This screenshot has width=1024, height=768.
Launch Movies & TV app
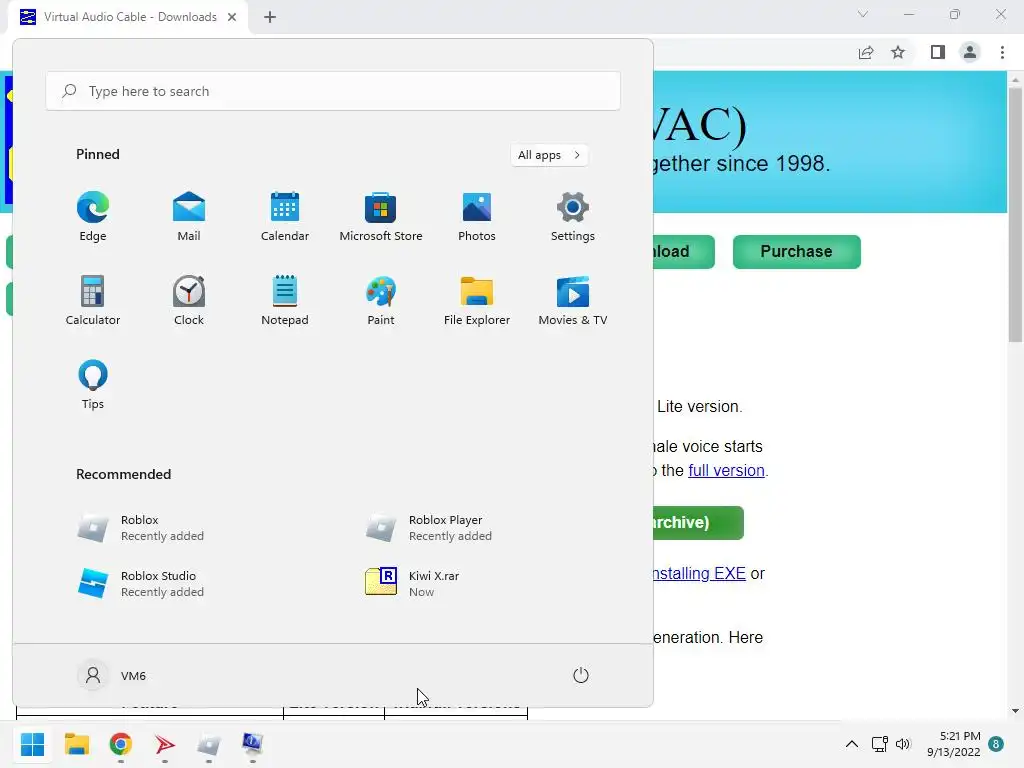(573, 300)
